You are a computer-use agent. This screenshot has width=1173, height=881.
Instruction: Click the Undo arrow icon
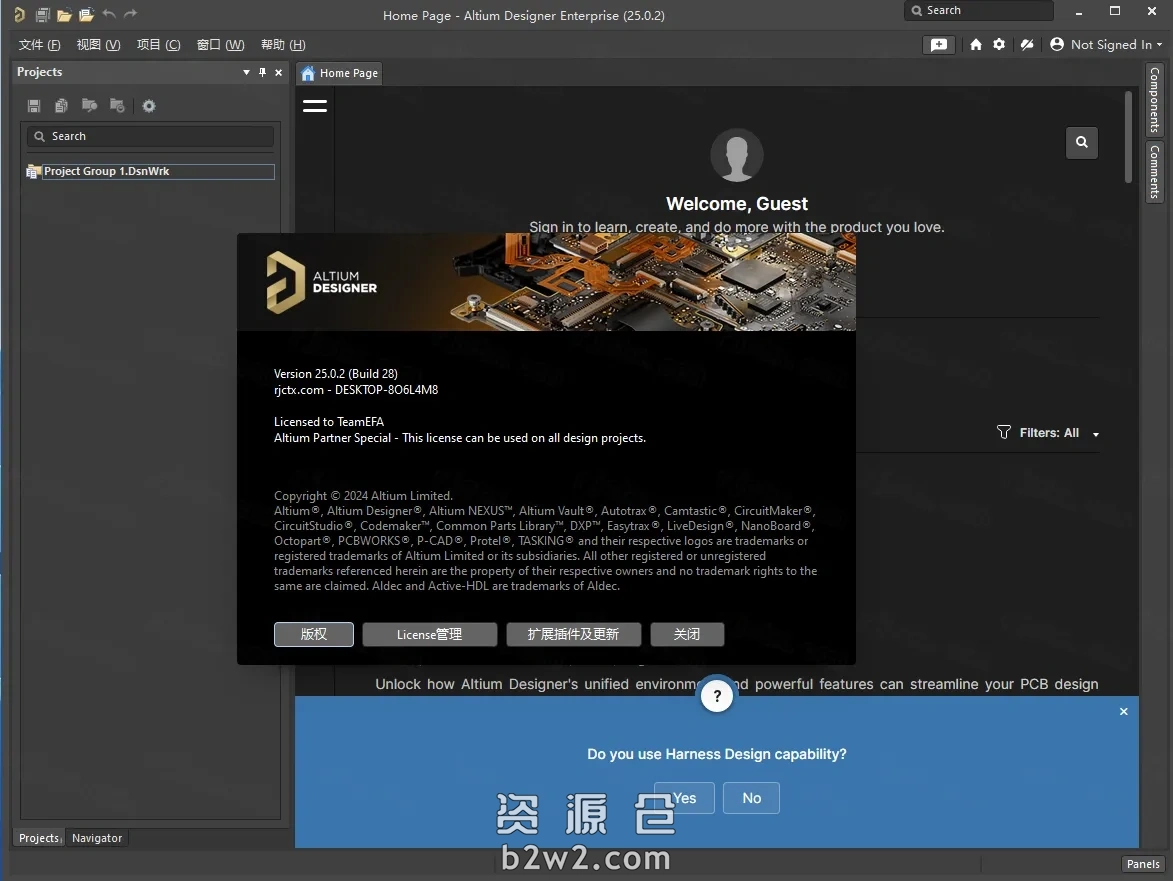(x=109, y=15)
